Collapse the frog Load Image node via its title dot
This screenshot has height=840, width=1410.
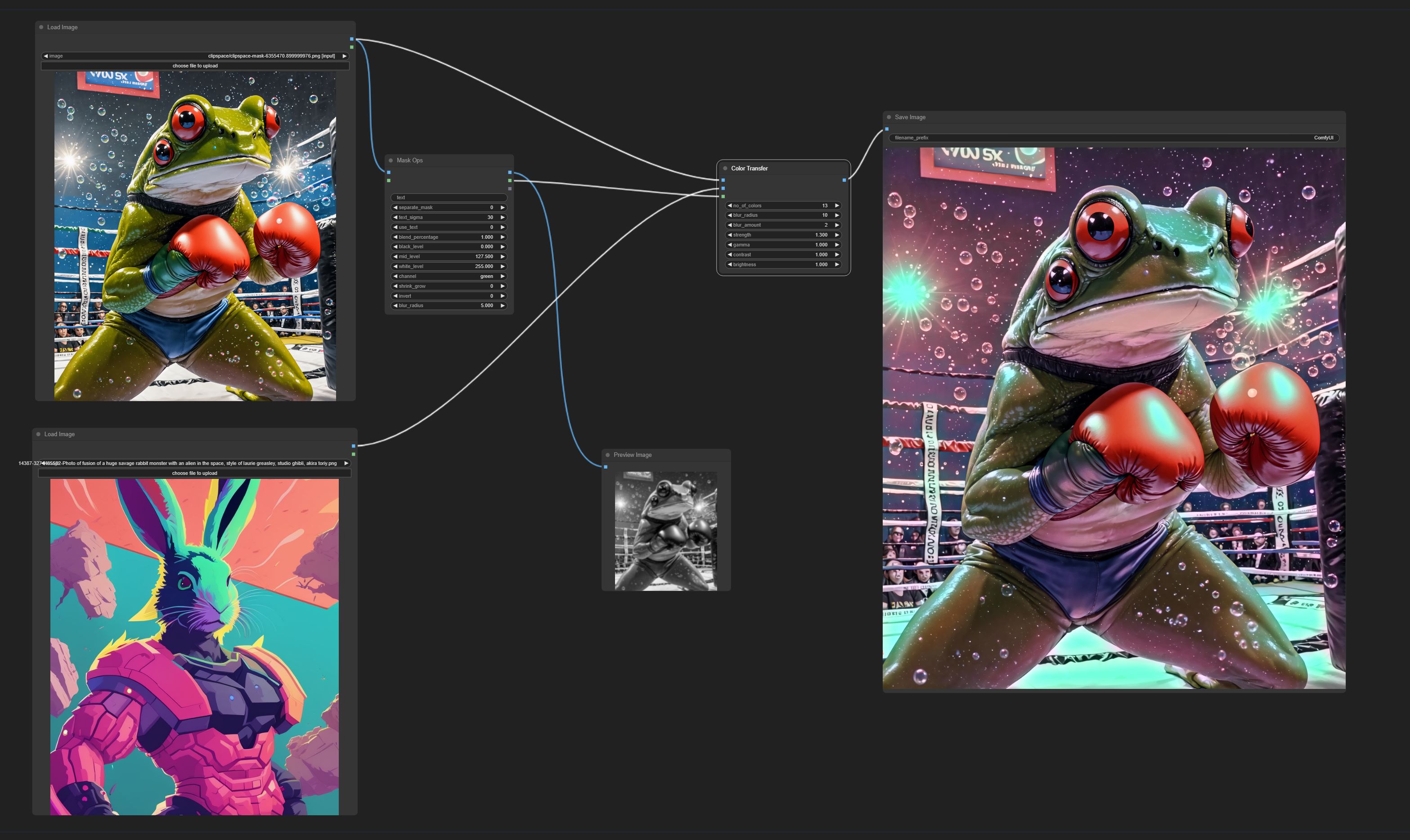pos(41,27)
